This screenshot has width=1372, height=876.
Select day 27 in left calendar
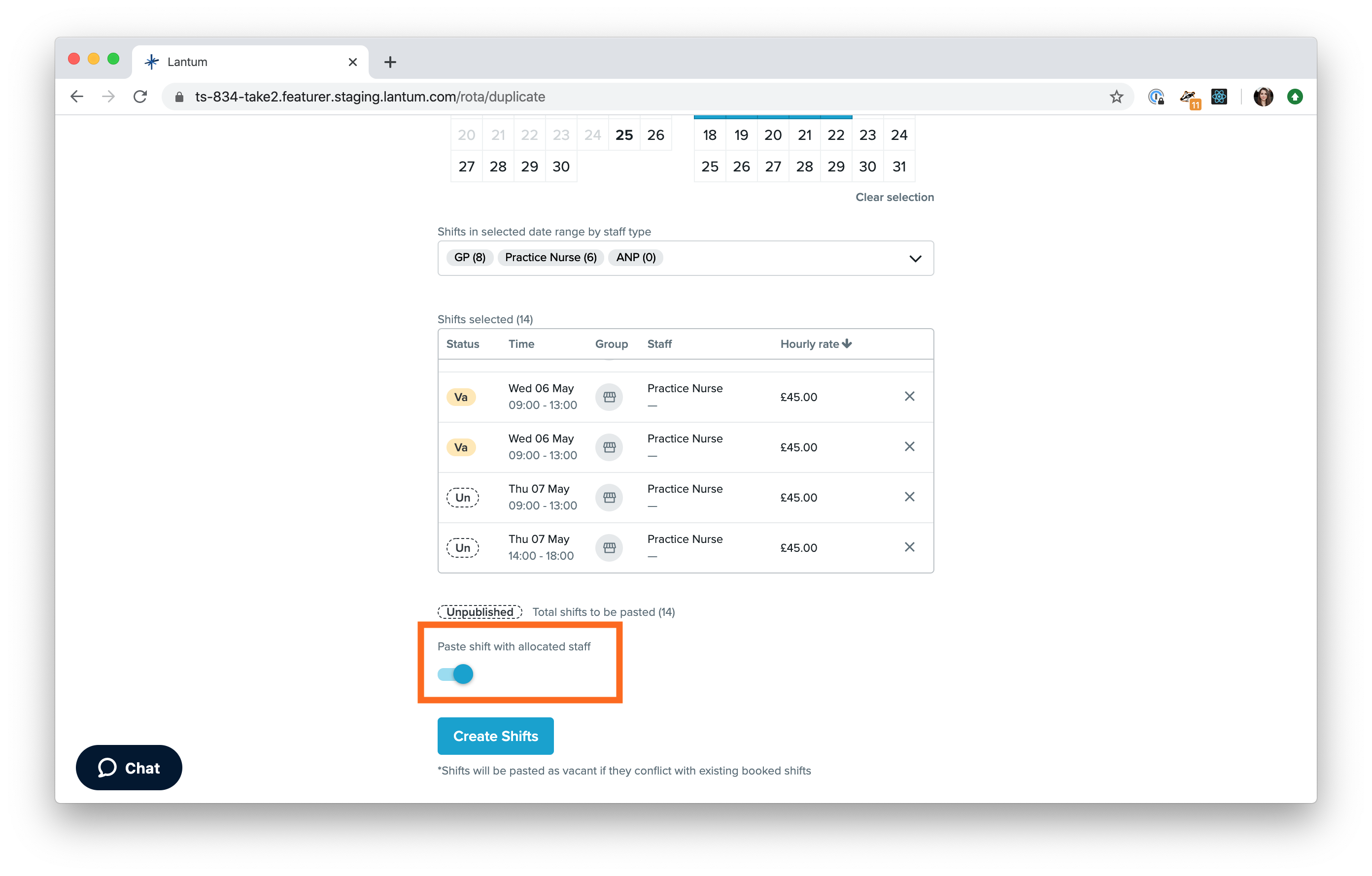click(x=466, y=167)
